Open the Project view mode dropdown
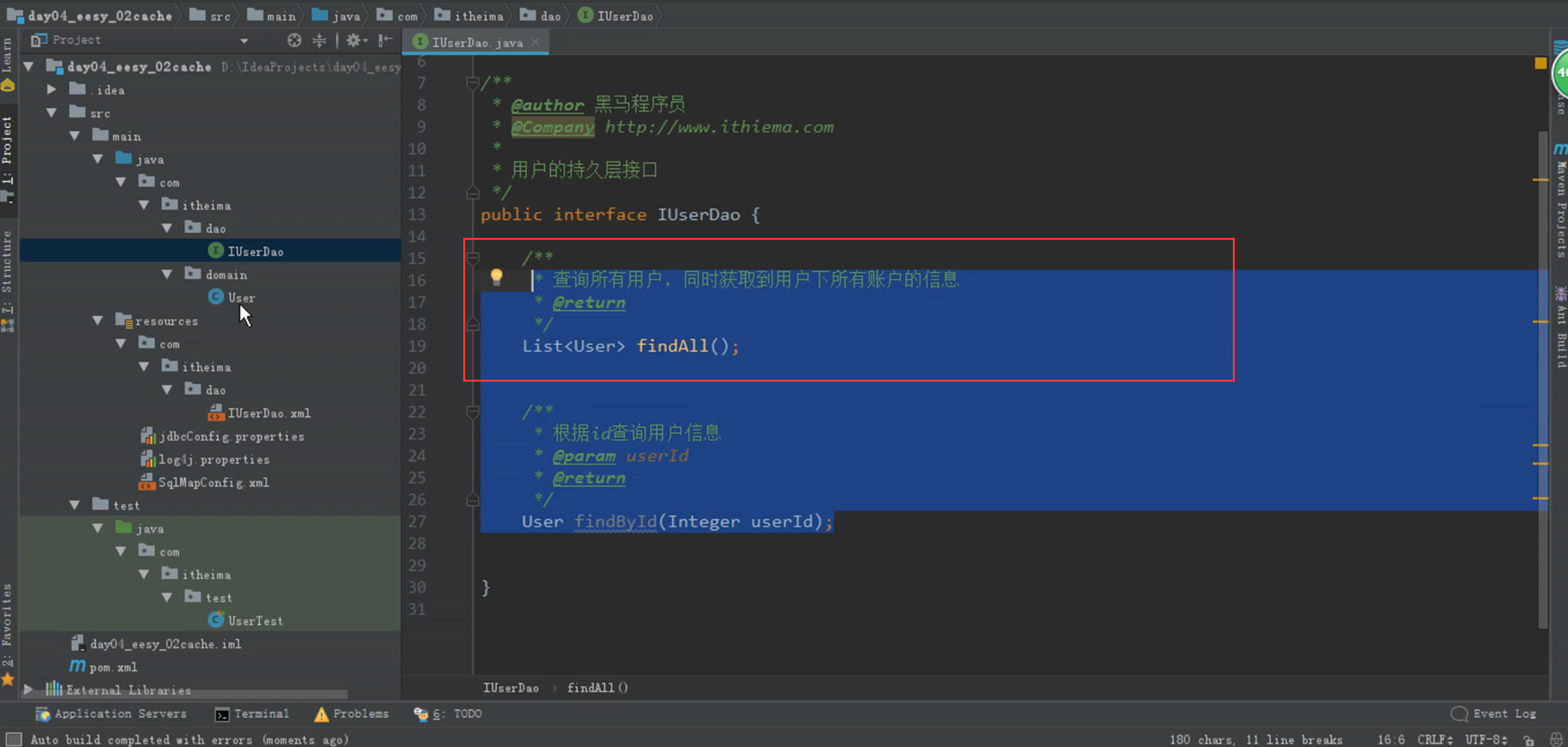Viewport: 1568px width, 747px height. pyautogui.click(x=244, y=41)
